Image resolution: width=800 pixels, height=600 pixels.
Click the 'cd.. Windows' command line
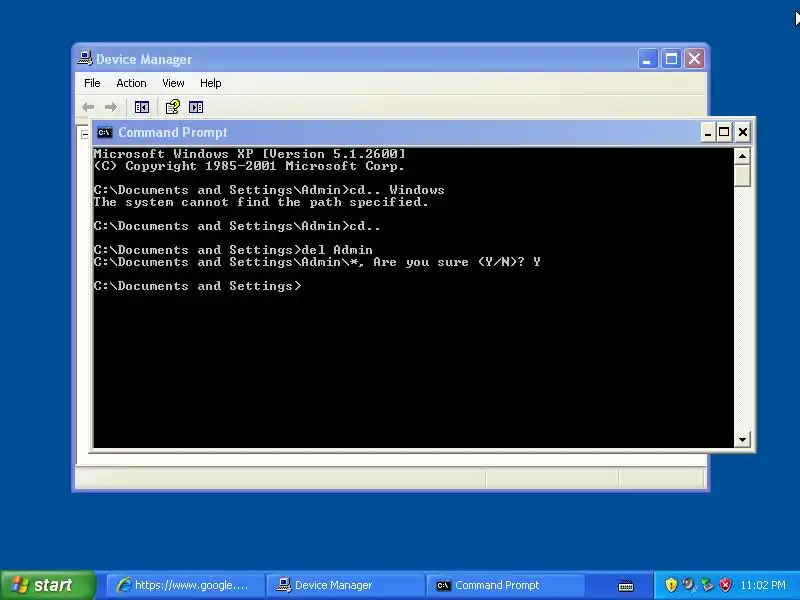coord(397,190)
